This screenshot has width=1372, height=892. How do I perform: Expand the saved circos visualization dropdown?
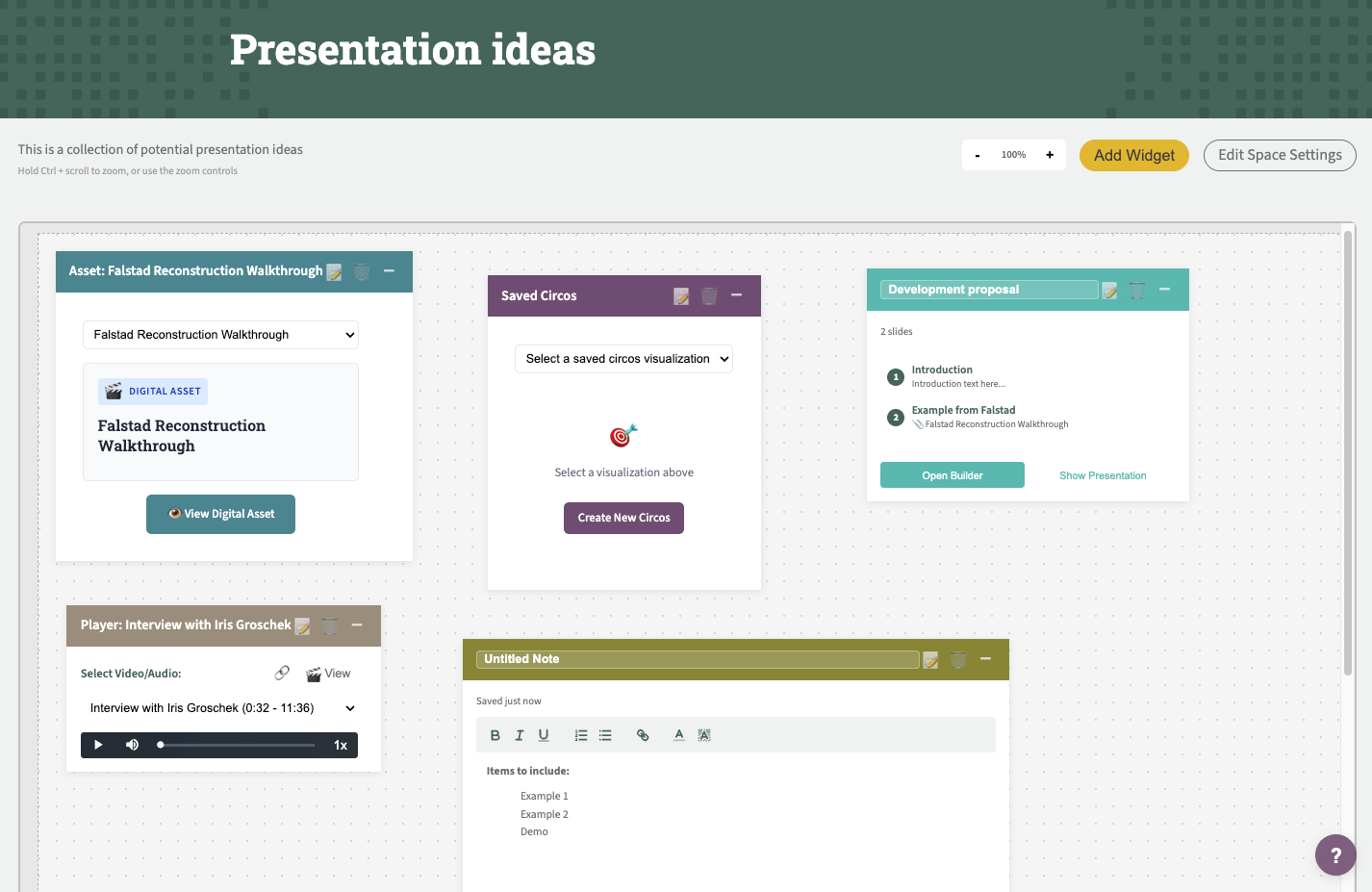pyautogui.click(x=623, y=359)
